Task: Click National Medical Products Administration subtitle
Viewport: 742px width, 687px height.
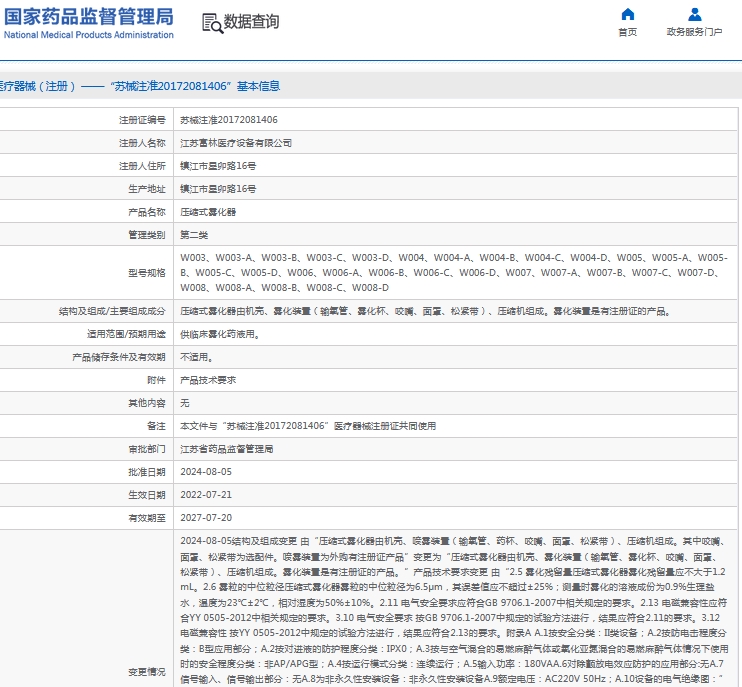Action: coord(88,35)
